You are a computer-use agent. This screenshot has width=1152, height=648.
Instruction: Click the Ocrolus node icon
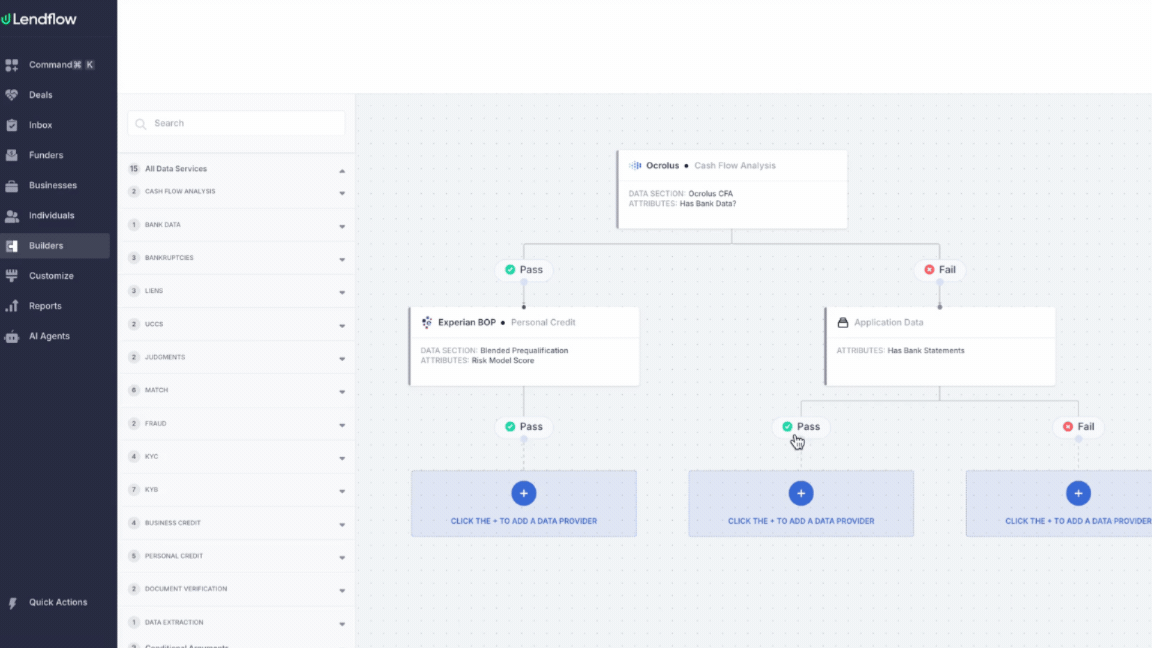[x=635, y=165]
